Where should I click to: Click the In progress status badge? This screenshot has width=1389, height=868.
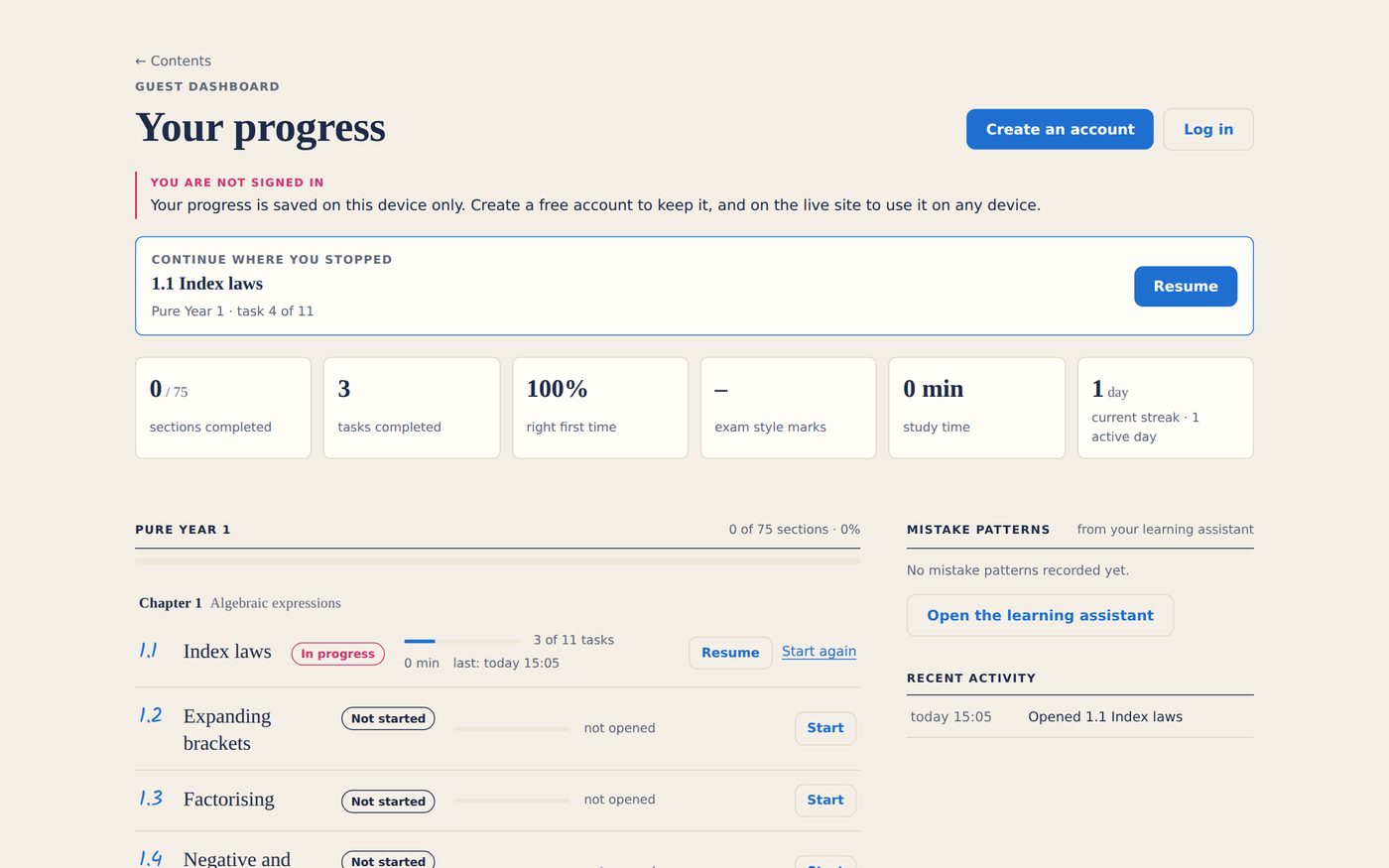coord(337,654)
